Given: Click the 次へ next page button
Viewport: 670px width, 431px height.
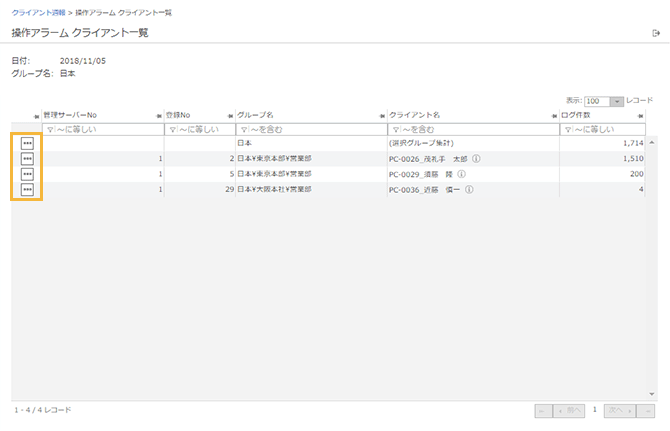Looking at the screenshot, I should point(620,410).
